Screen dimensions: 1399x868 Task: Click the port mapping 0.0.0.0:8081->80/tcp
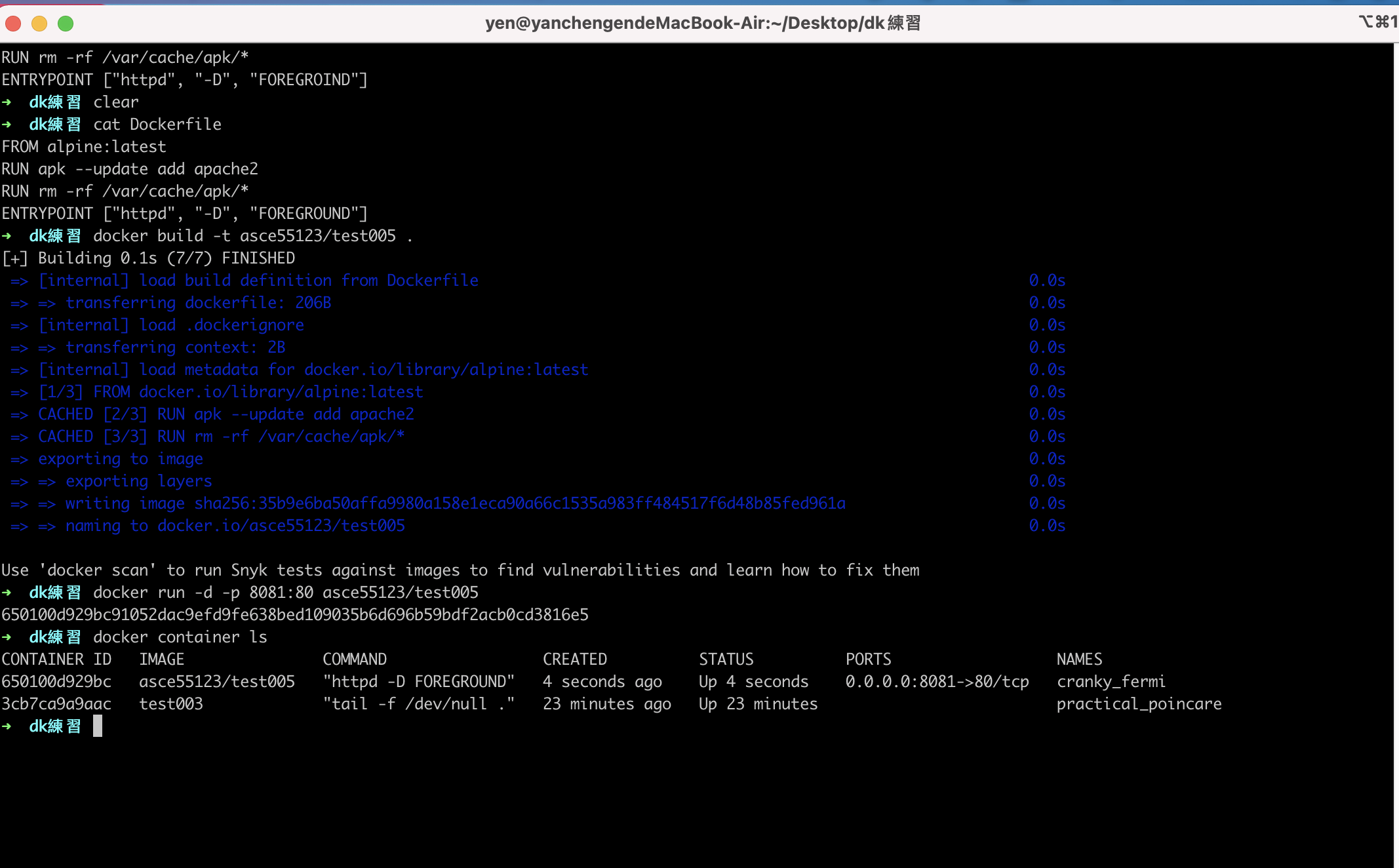click(x=937, y=682)
